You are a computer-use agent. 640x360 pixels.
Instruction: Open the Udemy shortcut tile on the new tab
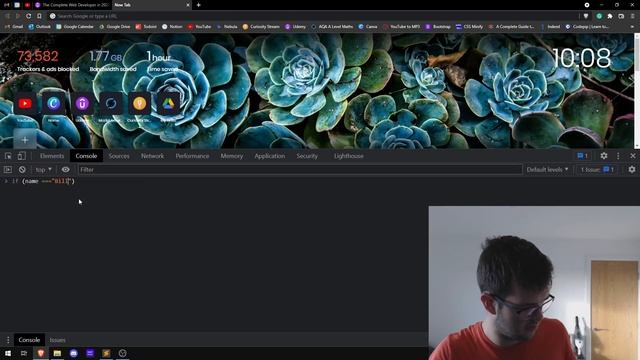(82, 103)
